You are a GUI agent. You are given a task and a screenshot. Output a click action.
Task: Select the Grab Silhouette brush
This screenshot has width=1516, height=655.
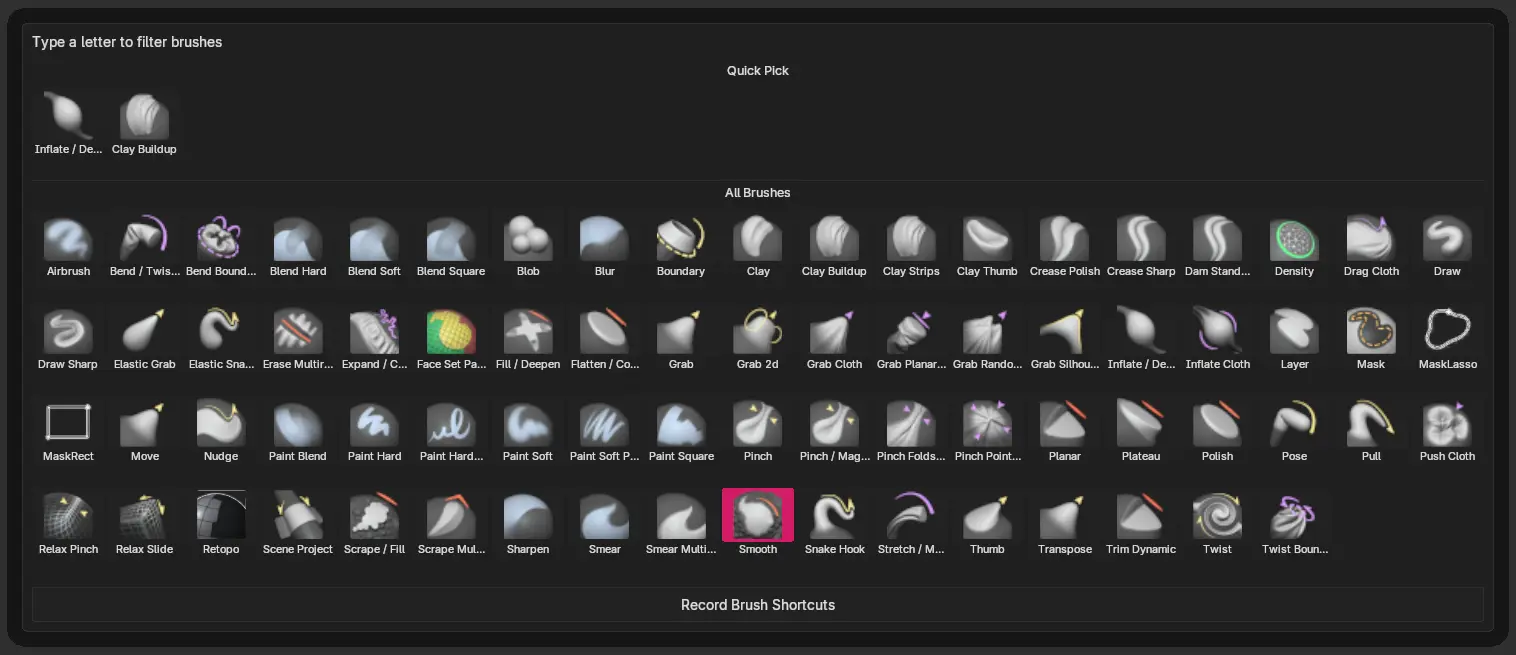[1064, 339]
